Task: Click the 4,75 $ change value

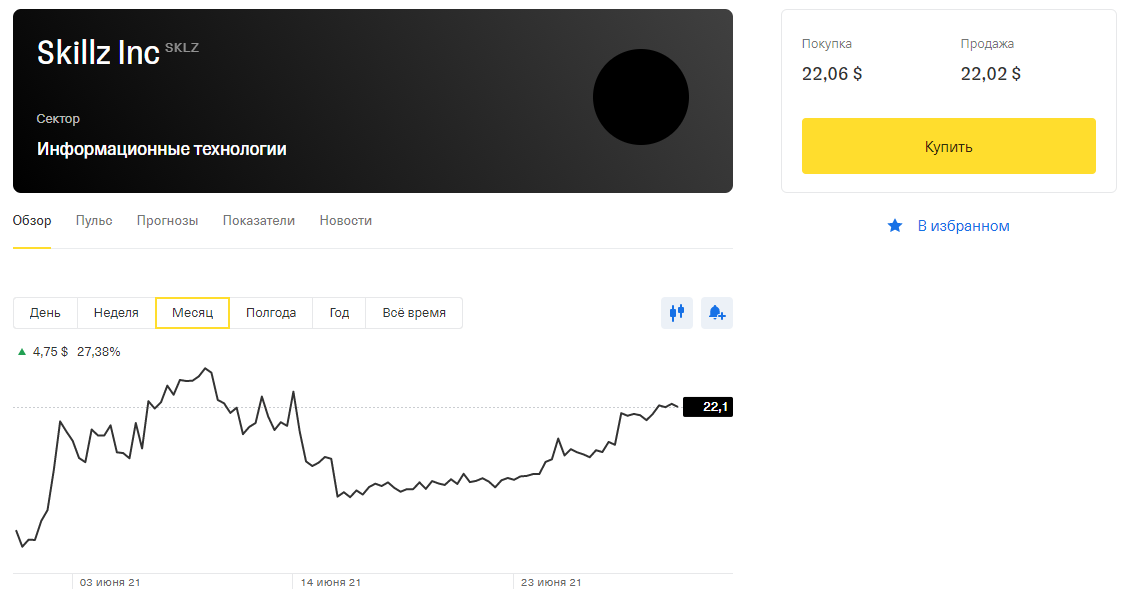Action: point(51,352)
